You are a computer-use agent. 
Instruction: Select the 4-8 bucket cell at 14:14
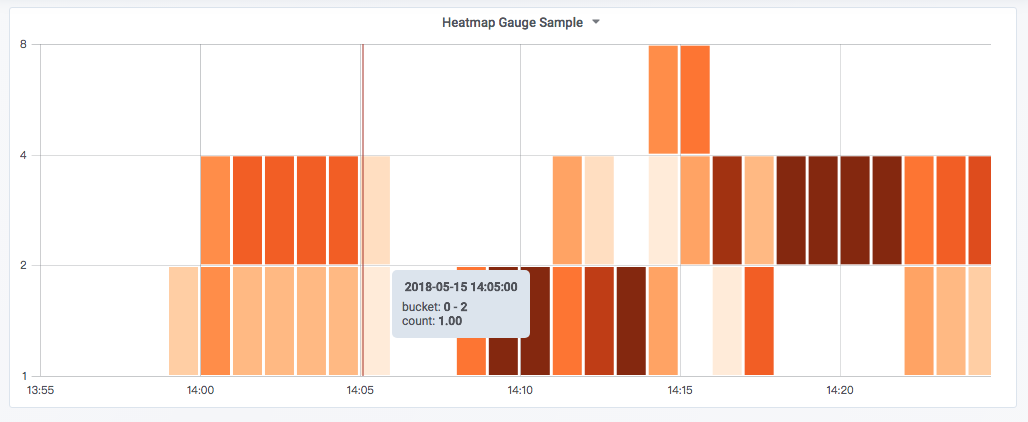(x=663, y=99)
